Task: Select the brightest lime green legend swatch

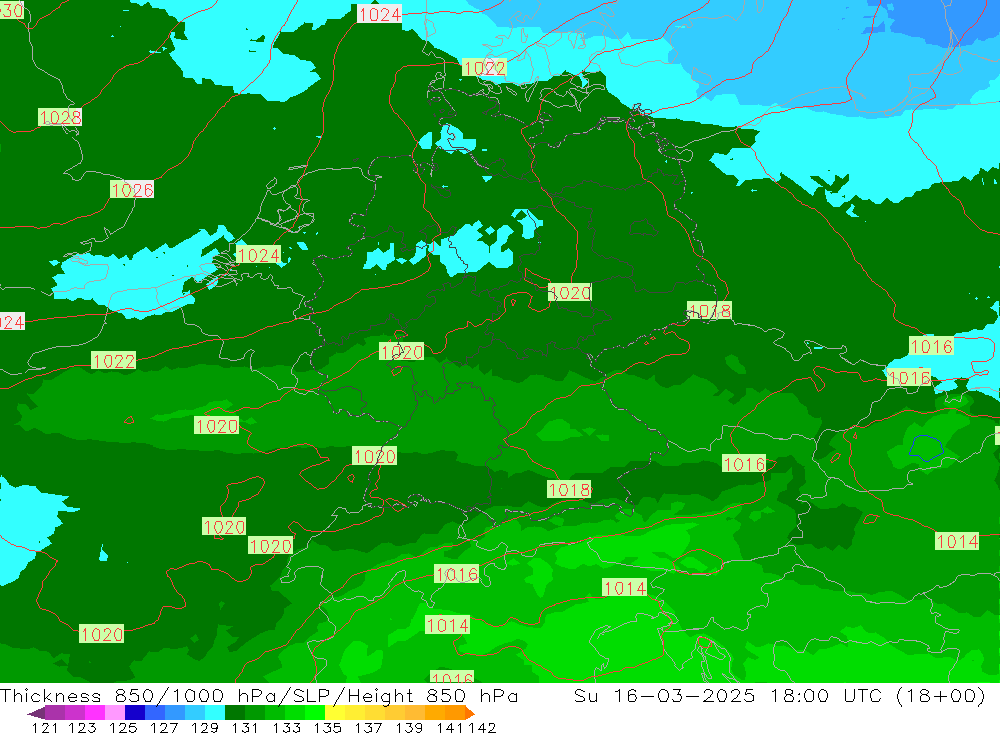Action: 315,713
